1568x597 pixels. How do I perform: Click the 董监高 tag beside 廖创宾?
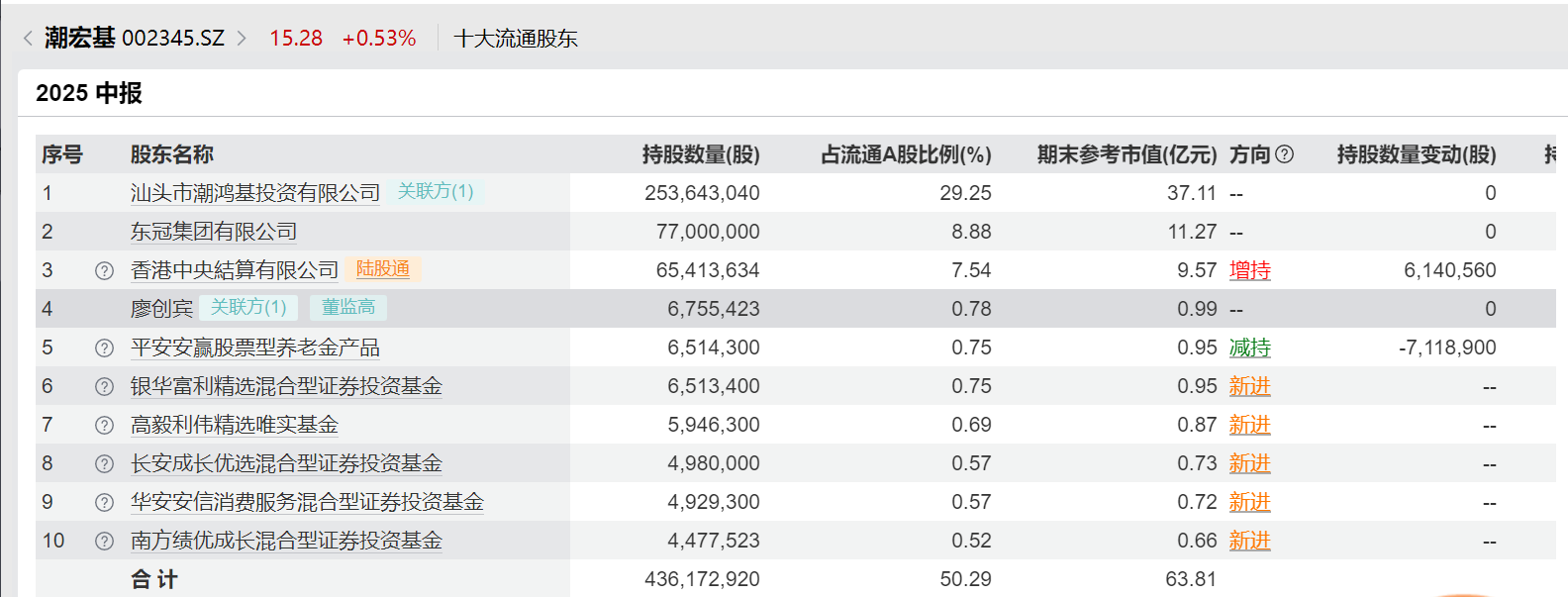tap(348, 308)
